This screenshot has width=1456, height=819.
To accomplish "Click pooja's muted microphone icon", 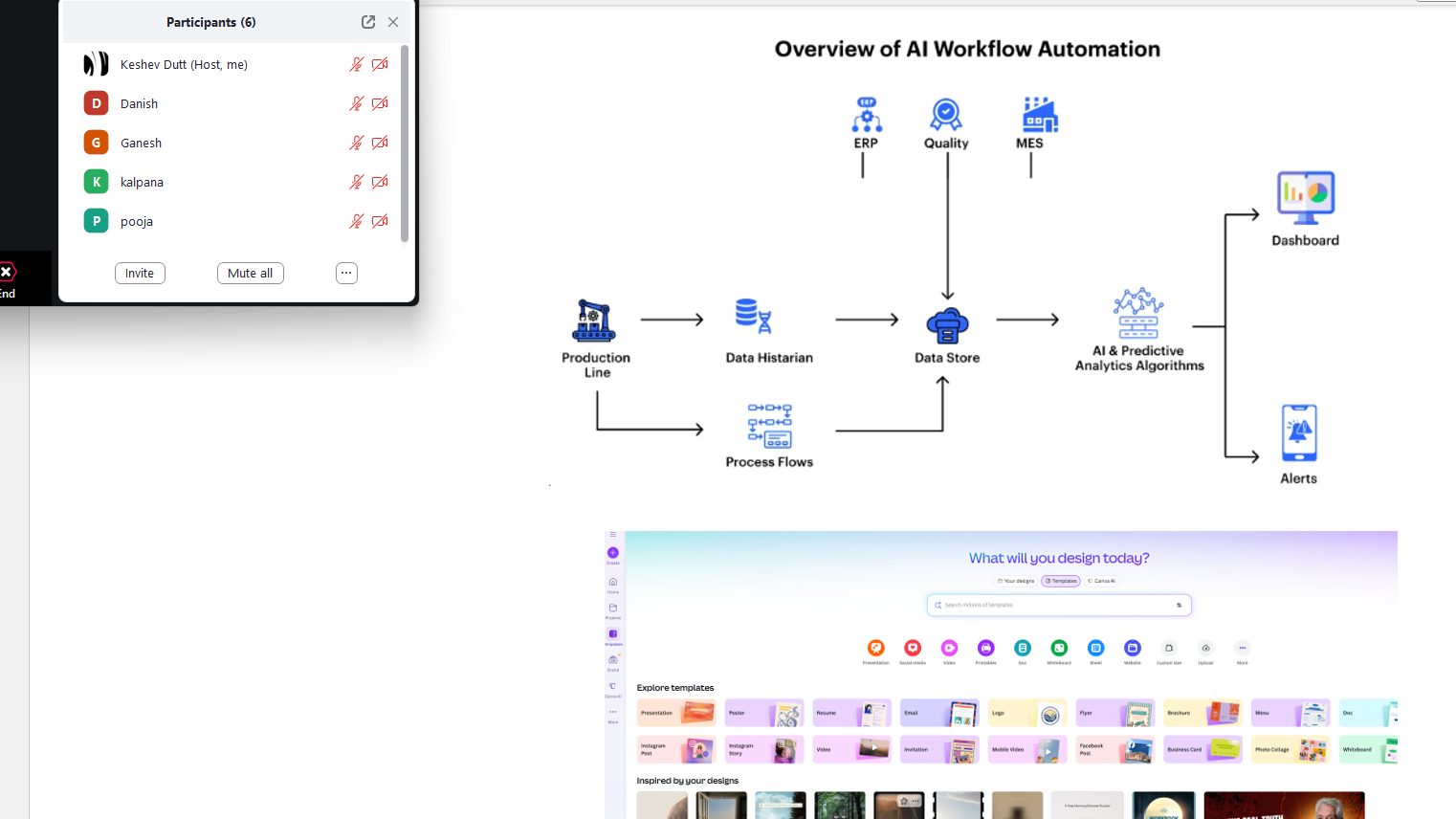I will [356, 221].
